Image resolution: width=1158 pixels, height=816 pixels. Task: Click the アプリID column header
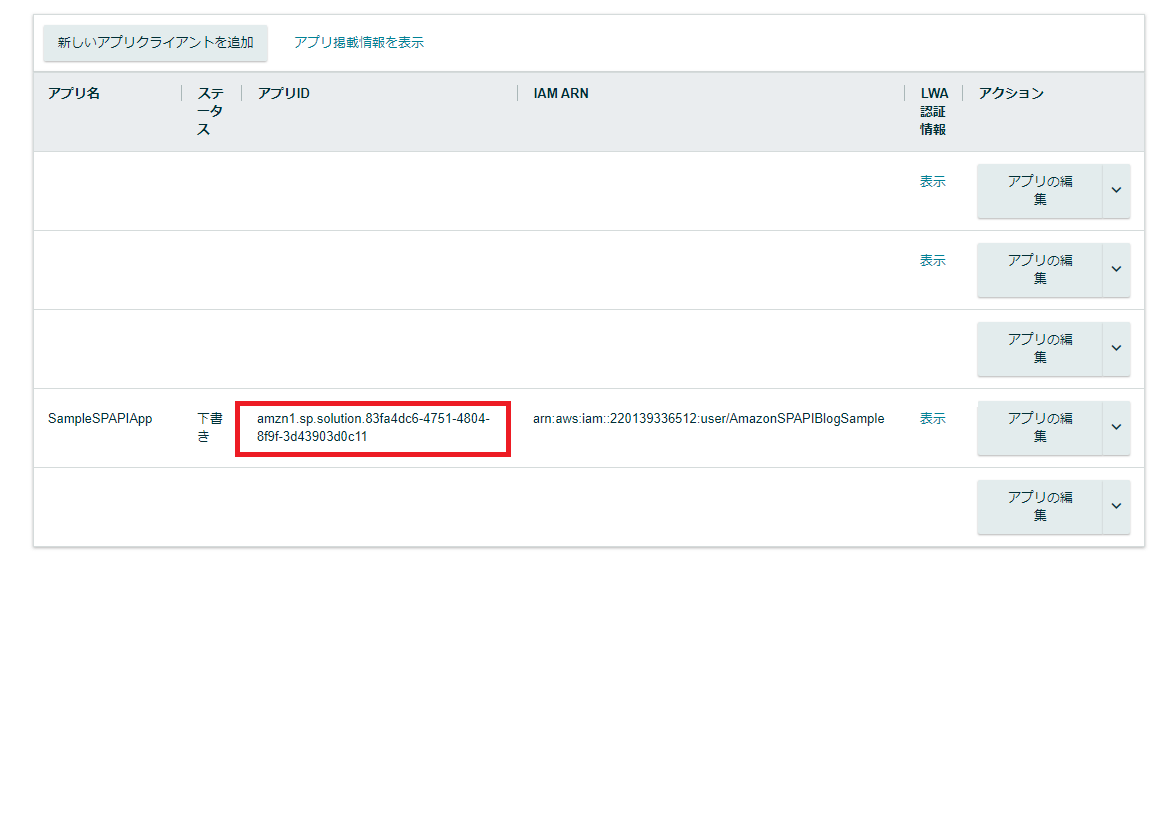tap(284, 94)
